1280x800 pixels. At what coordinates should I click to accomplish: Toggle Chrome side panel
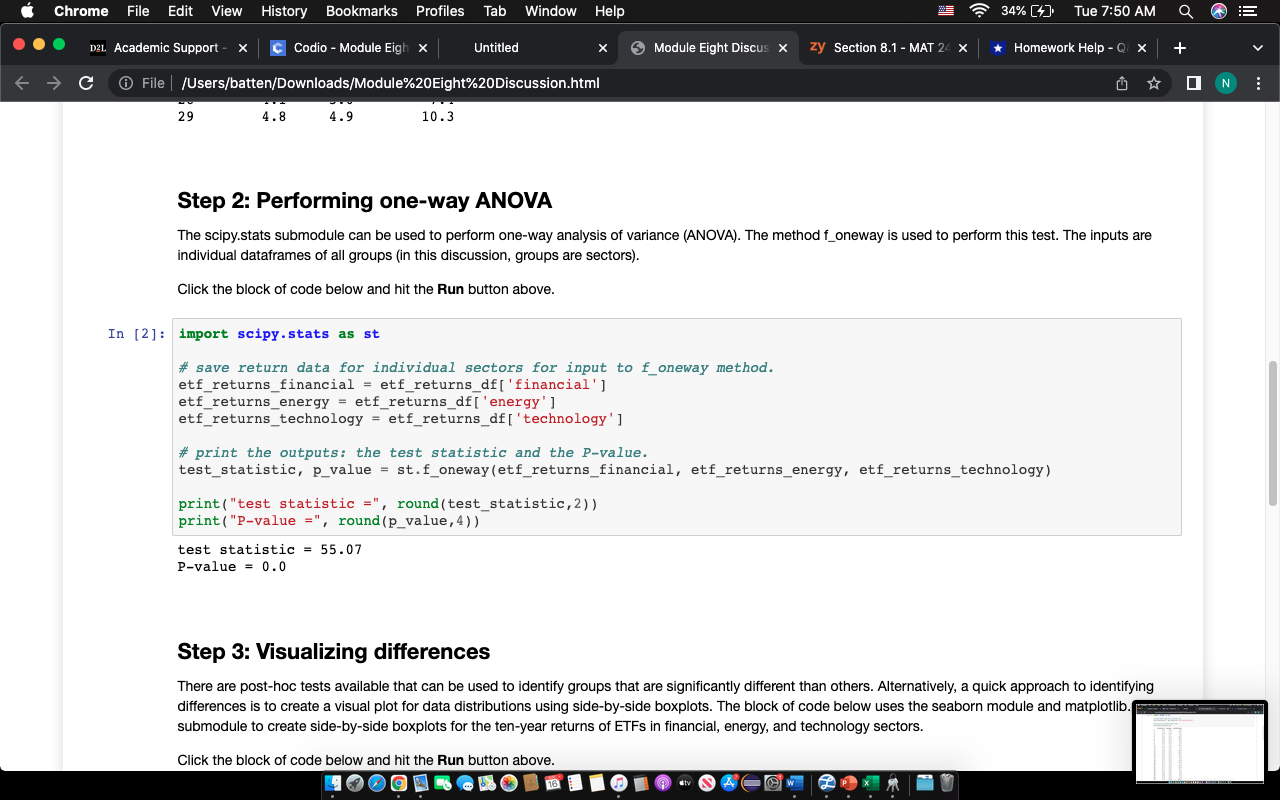click(1193, 83)
